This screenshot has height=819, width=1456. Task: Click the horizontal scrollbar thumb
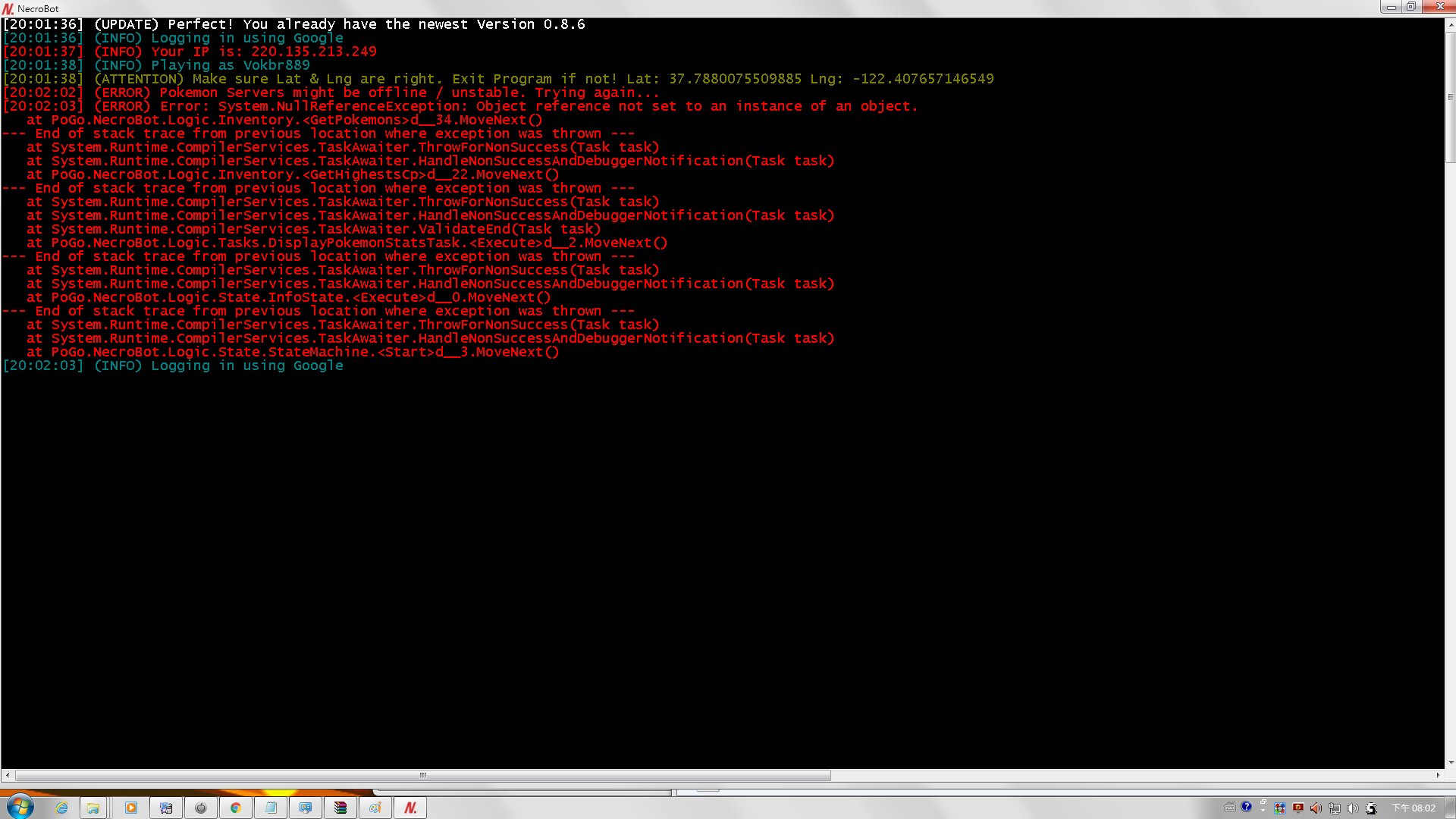click(423, 775)
